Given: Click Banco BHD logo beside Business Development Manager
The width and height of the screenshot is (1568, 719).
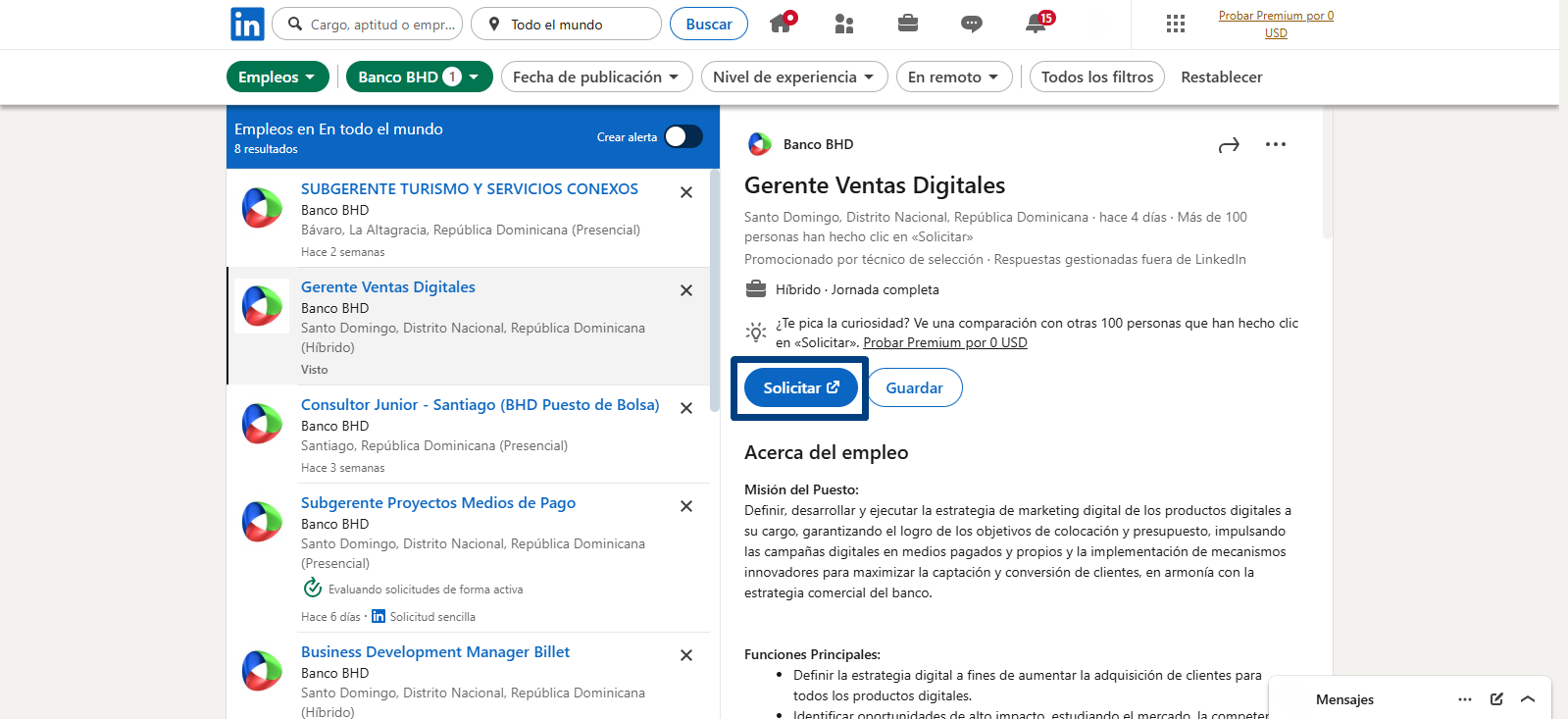Looking at the screenshot, I should (262, 671).
